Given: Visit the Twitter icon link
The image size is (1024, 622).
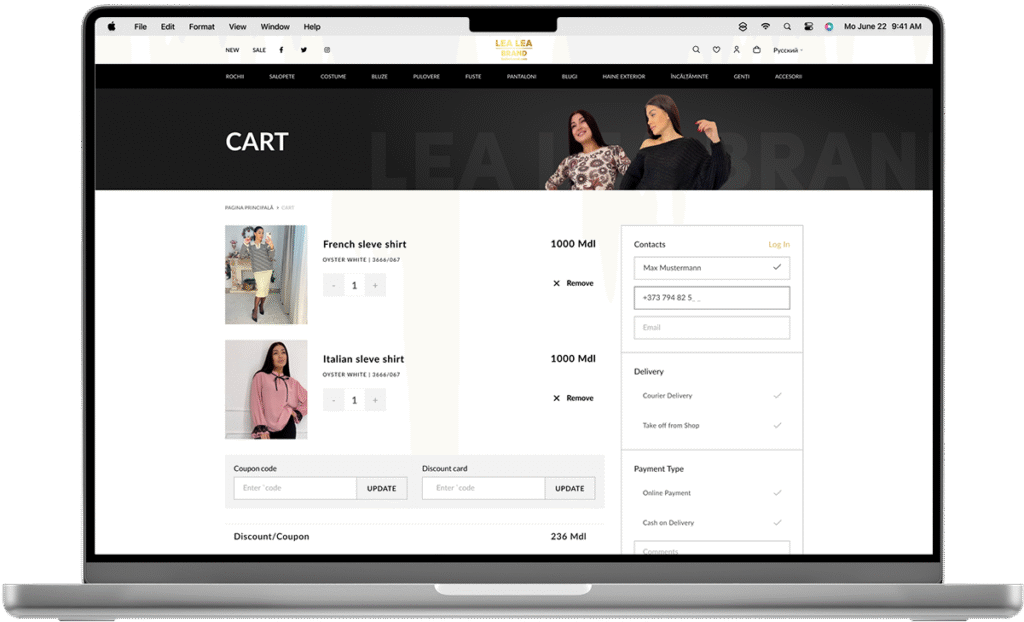Looking at the screenshot, I should click(x=304, y=50).
